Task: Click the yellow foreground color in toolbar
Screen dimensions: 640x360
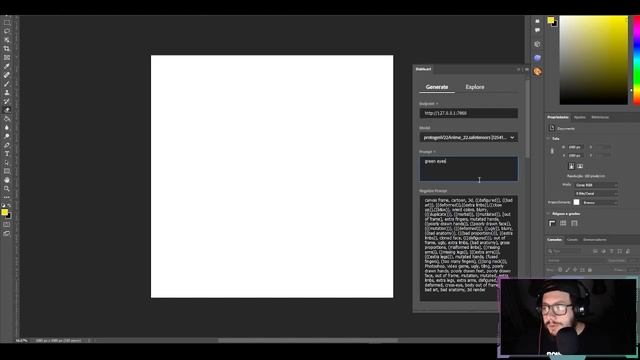Action: coord(4,212)
